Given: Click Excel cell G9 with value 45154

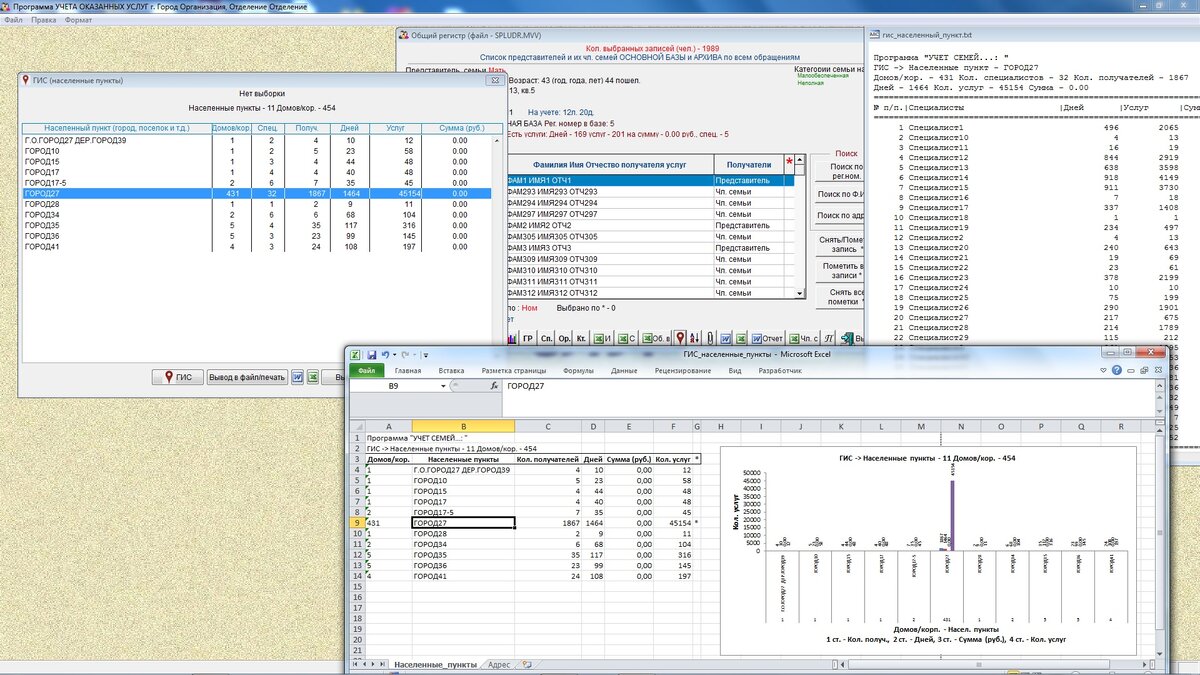Looking at the screenshot, I should click(x=672, y=523).
